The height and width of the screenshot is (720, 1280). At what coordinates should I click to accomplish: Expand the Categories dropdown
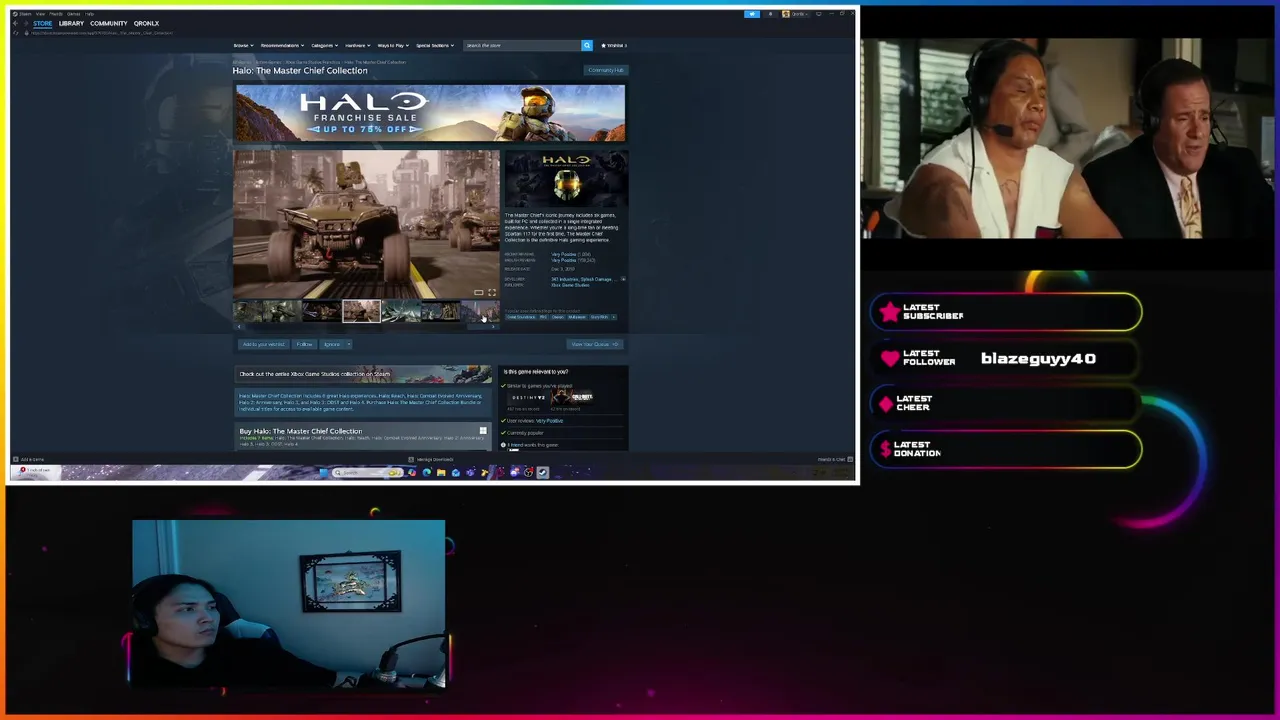[324, 45]
